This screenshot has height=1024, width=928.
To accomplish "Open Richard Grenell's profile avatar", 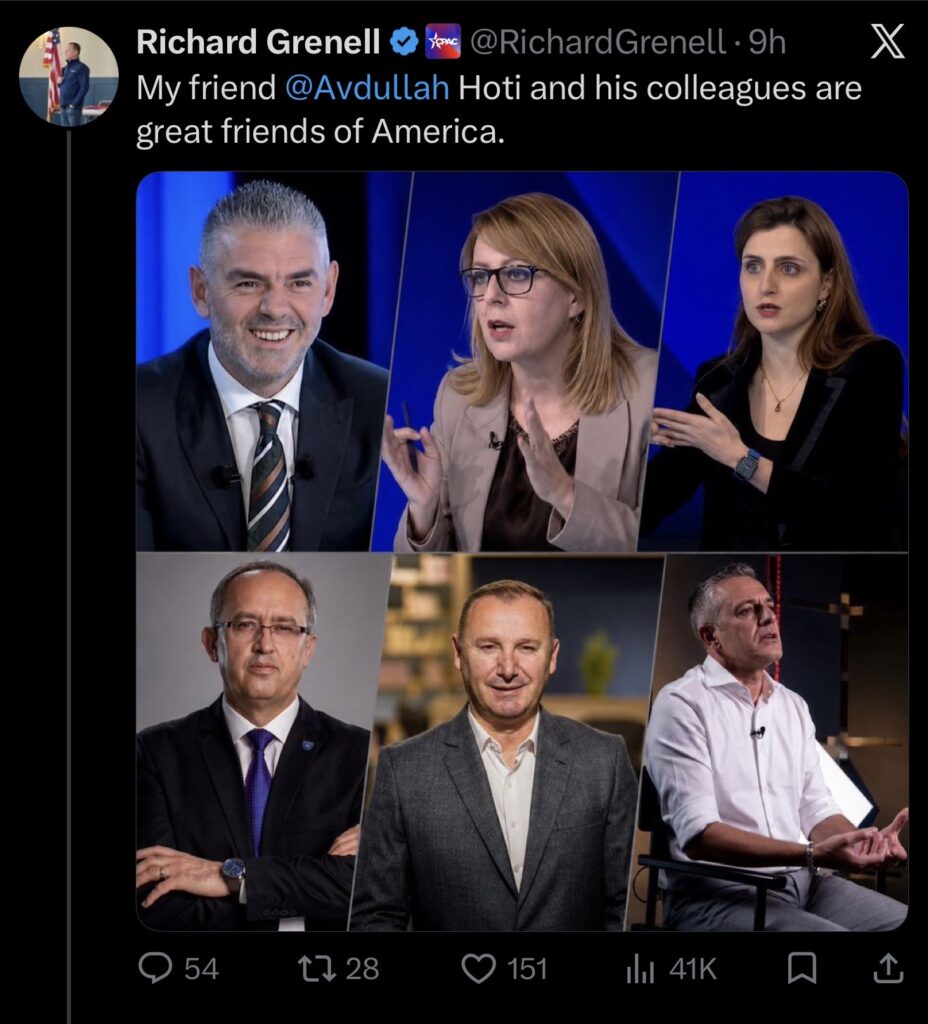I will pos(69,76).
